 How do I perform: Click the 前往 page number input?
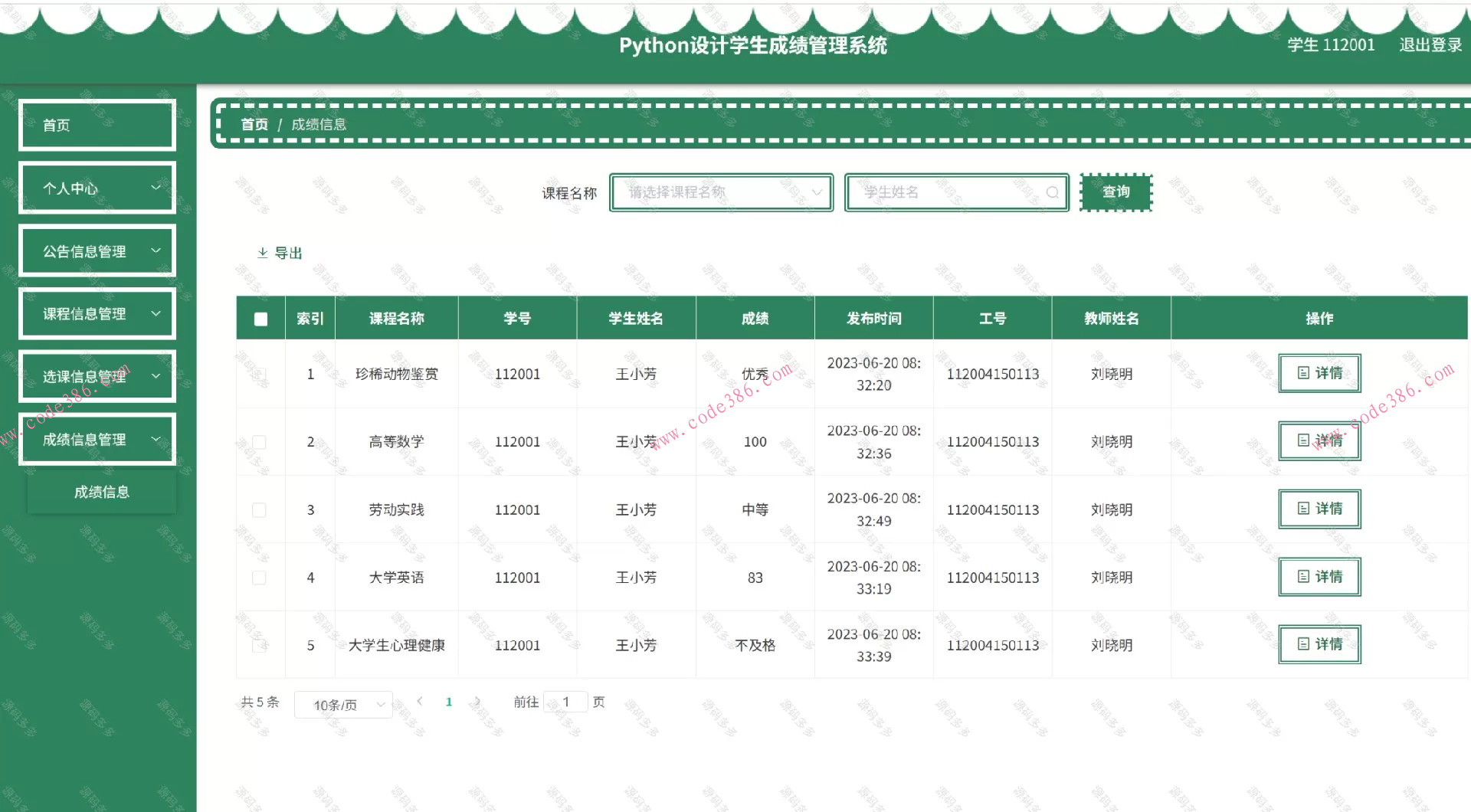pos(565,701)
